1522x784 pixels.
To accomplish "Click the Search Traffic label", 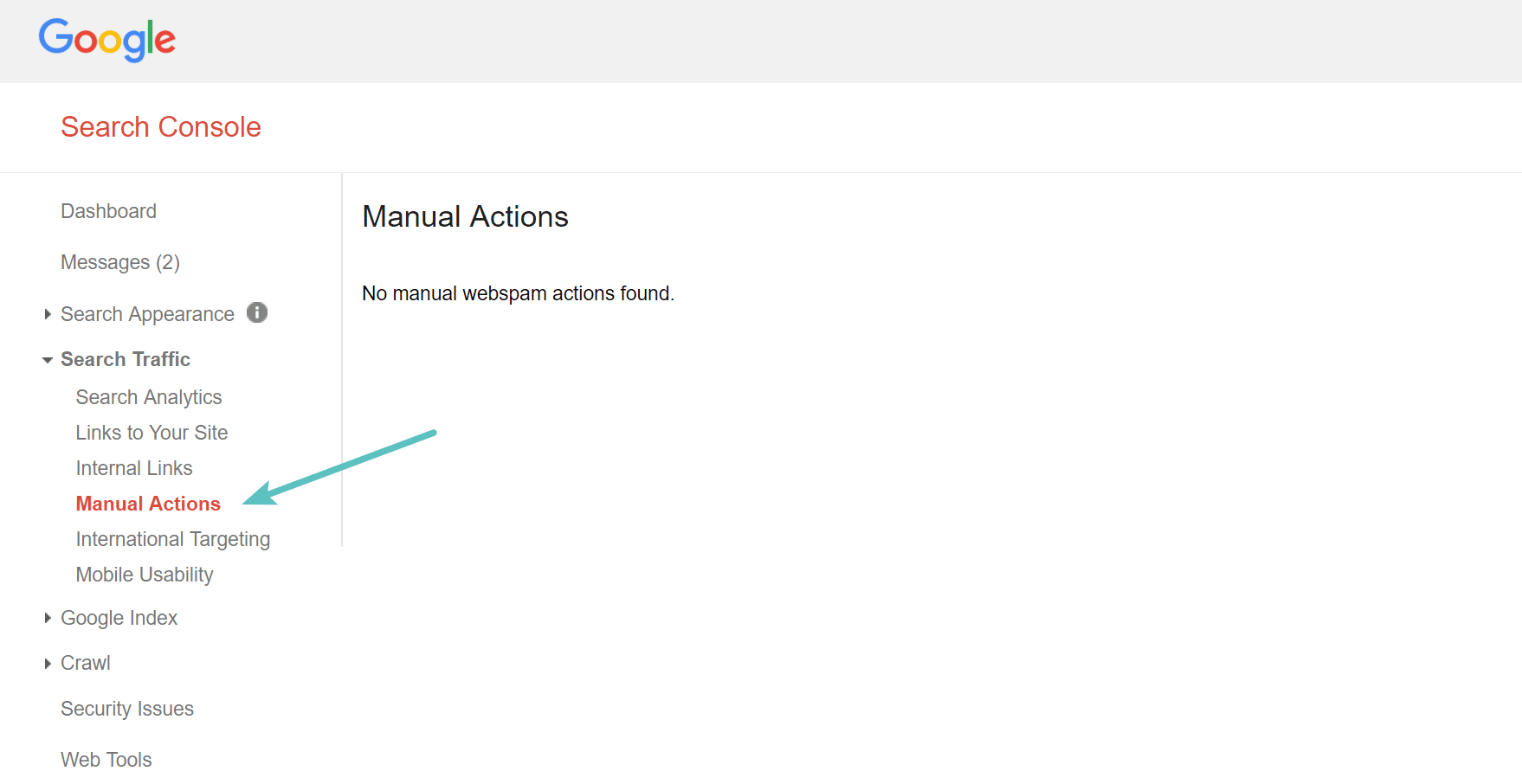I will pyautogui.click(x=126, y=359).
